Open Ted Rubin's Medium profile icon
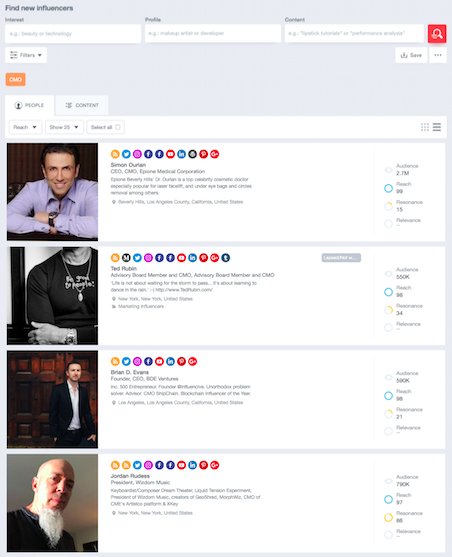The height and width of the screenshot is (557, 452). [x=126, y=258]
